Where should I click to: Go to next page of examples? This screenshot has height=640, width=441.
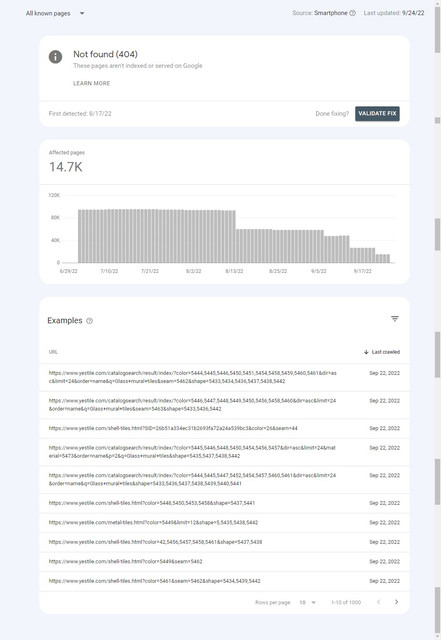click(x=396, y=602)
